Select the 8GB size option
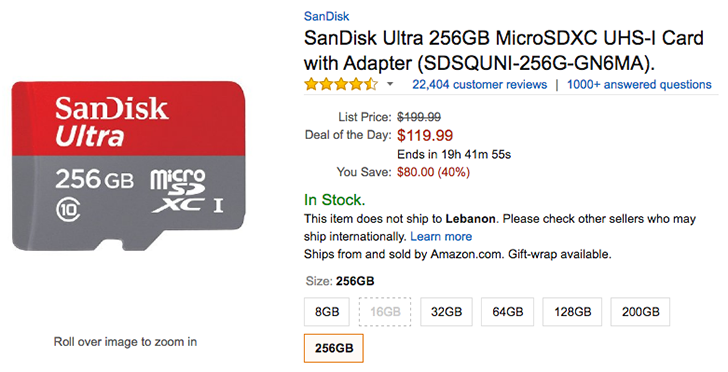This screenshot has height=372, width=728. pos(327,312)
